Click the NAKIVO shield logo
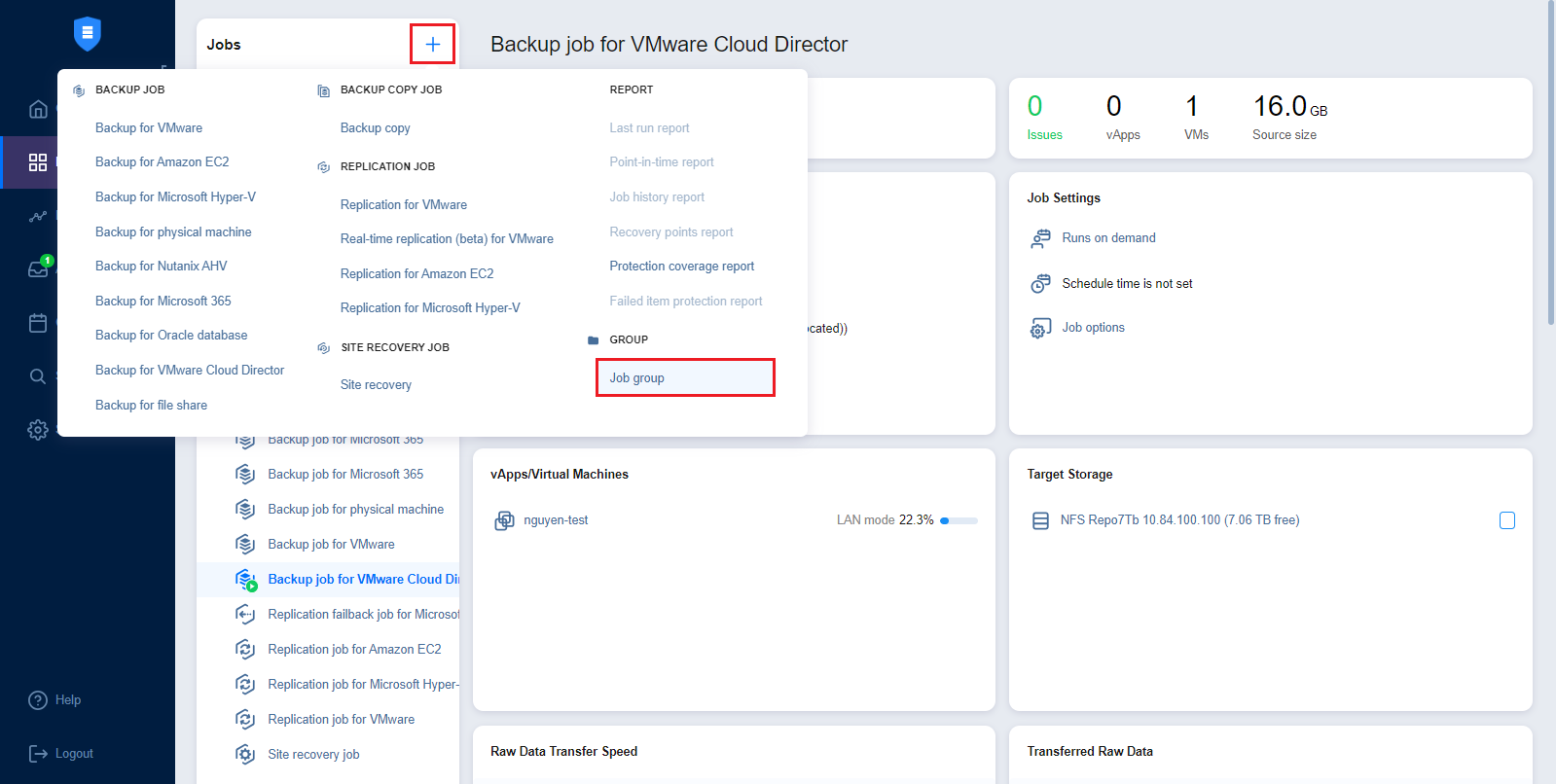 [x=88, y=34]
